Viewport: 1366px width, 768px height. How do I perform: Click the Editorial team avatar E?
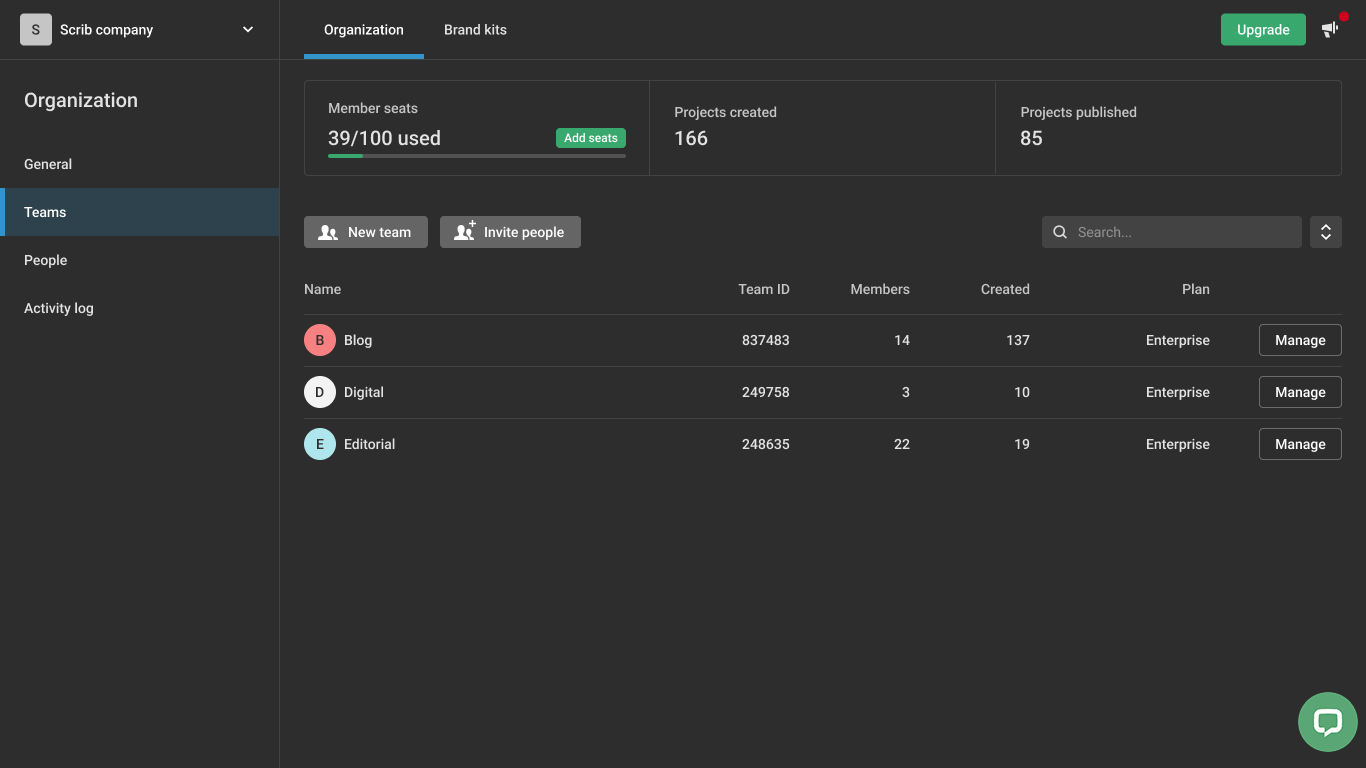point(320,444)
